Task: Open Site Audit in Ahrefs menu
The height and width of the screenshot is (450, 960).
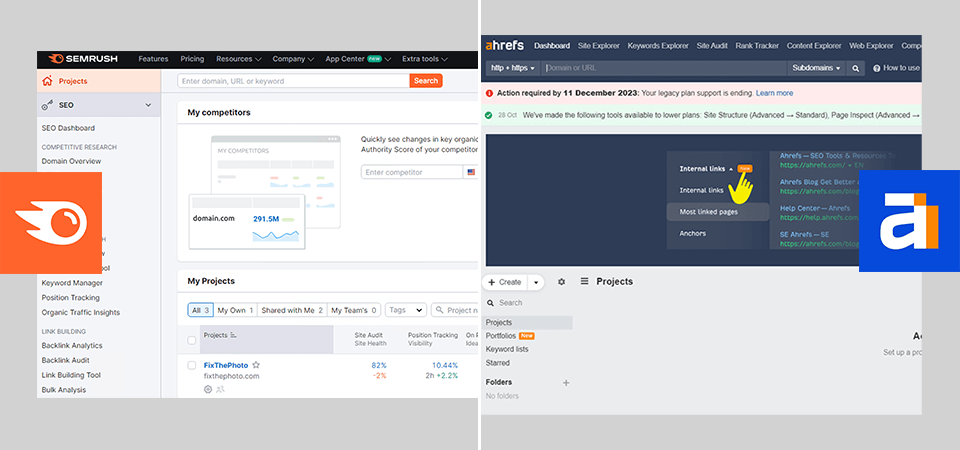Action: pyautogui.click(x=712, y=46)
